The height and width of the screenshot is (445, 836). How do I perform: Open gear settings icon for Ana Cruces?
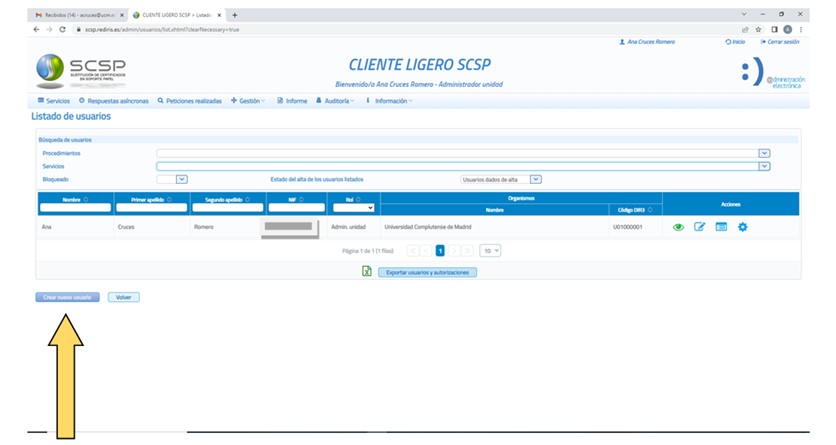point(742,227)
